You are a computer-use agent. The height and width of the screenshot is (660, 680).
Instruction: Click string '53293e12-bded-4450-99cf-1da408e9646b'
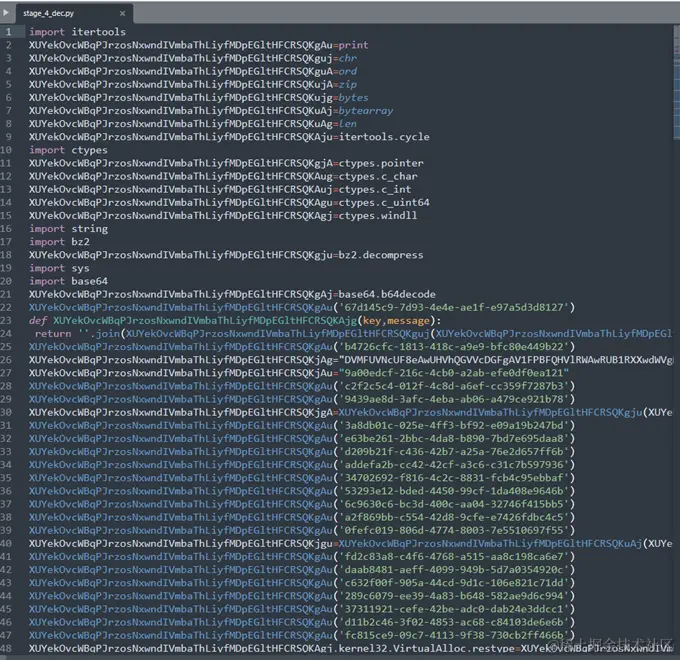tap(454, 491)
